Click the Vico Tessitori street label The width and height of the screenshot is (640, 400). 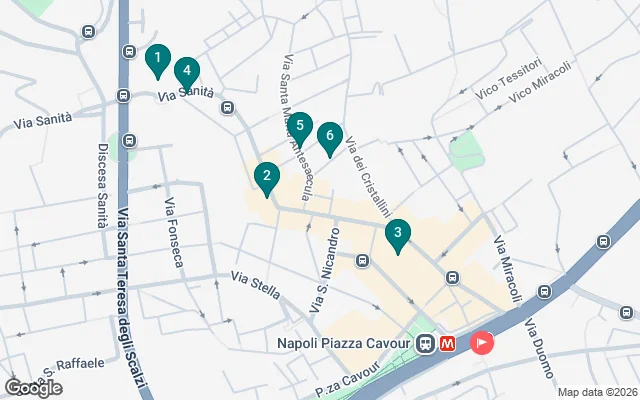[509, 78]
